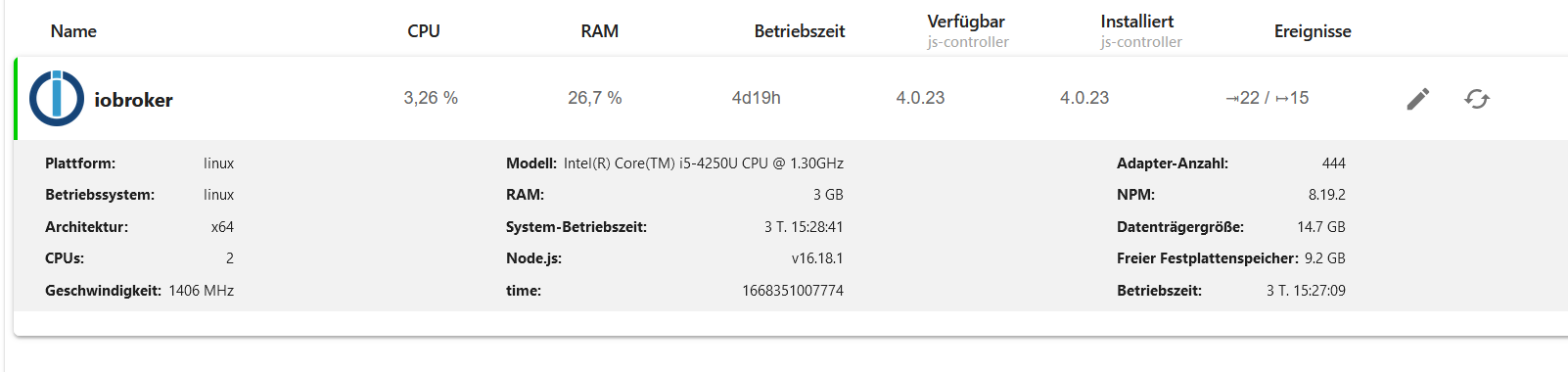Click the Freier Festplattenspeicher value 9.2 GB
The image size is (1568, 372).
tap(1325, 258)
